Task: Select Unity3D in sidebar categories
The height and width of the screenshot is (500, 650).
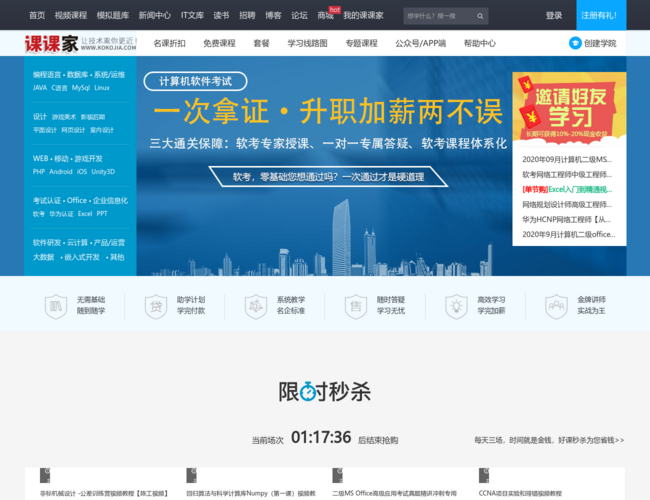Action: click(x=103, y=172)
